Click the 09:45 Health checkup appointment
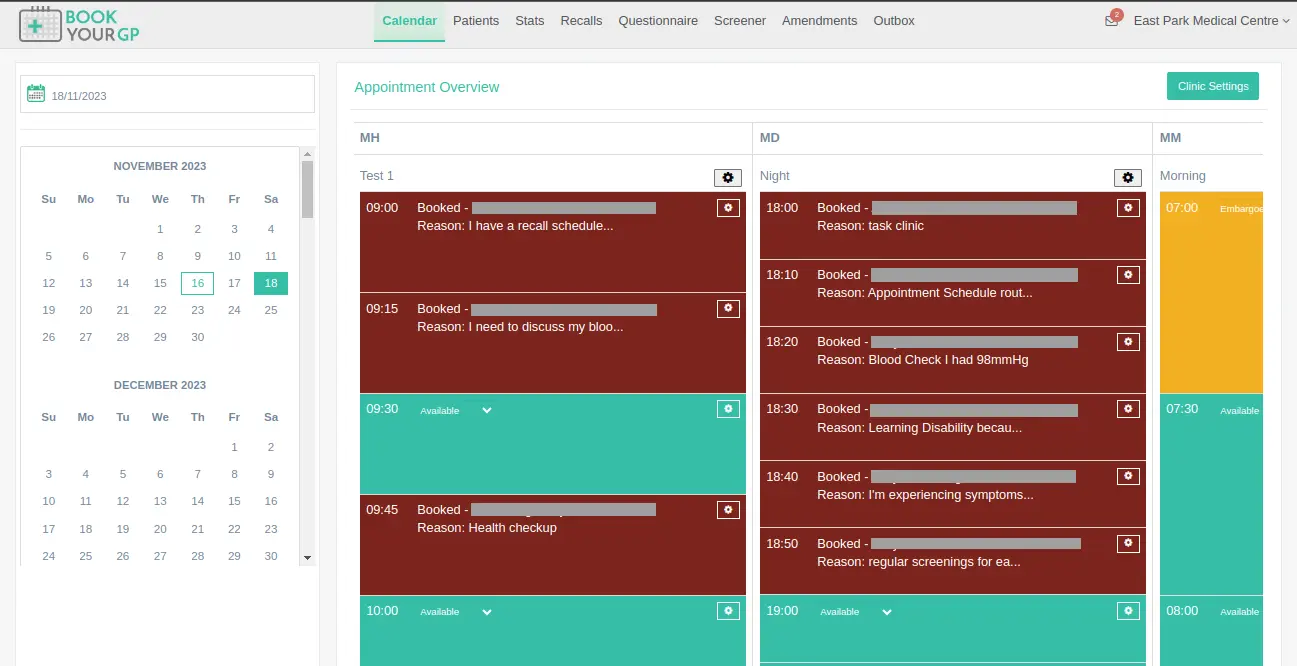Image resolution: width=1297 pixels, height=666 pixels. pyautogui.click(x=553, y=544)
